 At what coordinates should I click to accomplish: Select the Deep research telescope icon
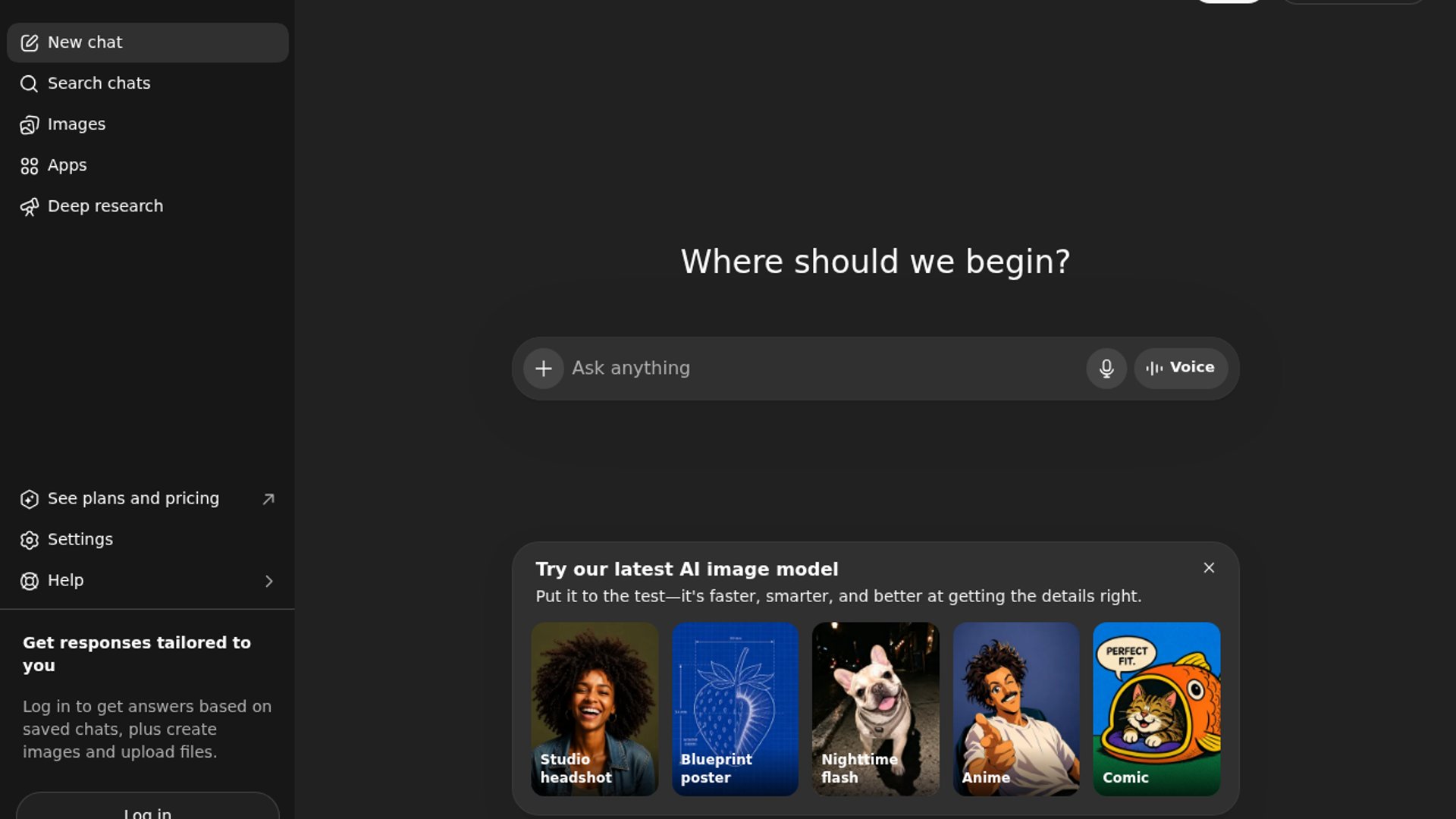(29, 207)
